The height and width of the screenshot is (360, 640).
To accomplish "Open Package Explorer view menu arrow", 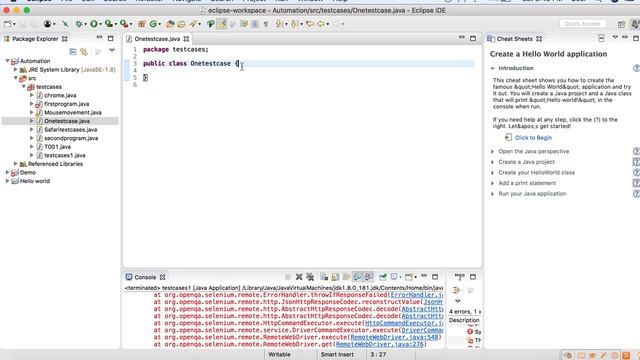I will pos(112,51).
